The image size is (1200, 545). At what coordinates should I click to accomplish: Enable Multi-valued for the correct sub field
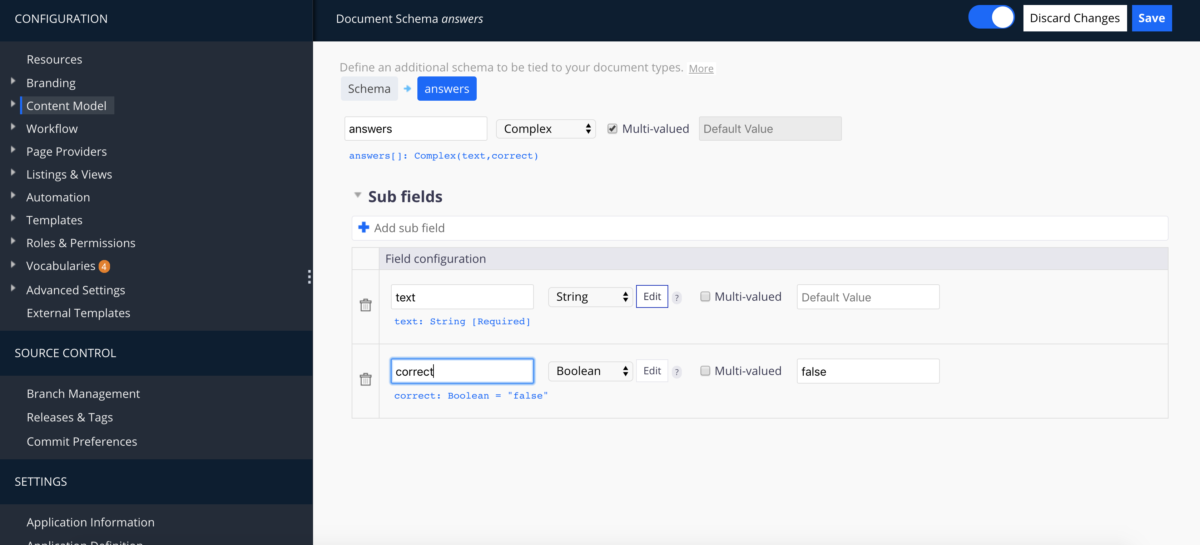pos(706,371)
